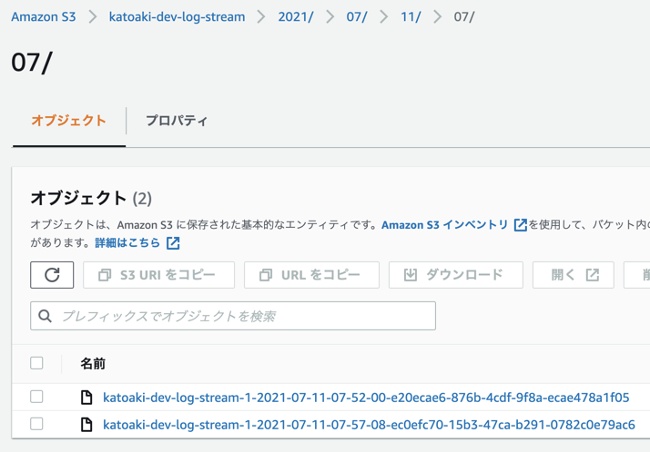This screenshot has width=650, height=452.
Task: Click the URL をコピー button
Action: point(312,275)
